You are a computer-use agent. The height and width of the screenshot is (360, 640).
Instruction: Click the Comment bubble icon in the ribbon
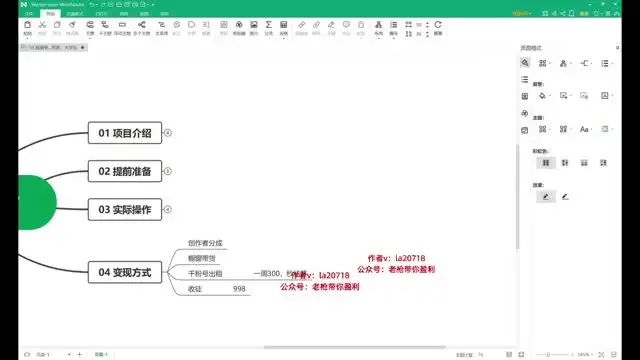346,25
